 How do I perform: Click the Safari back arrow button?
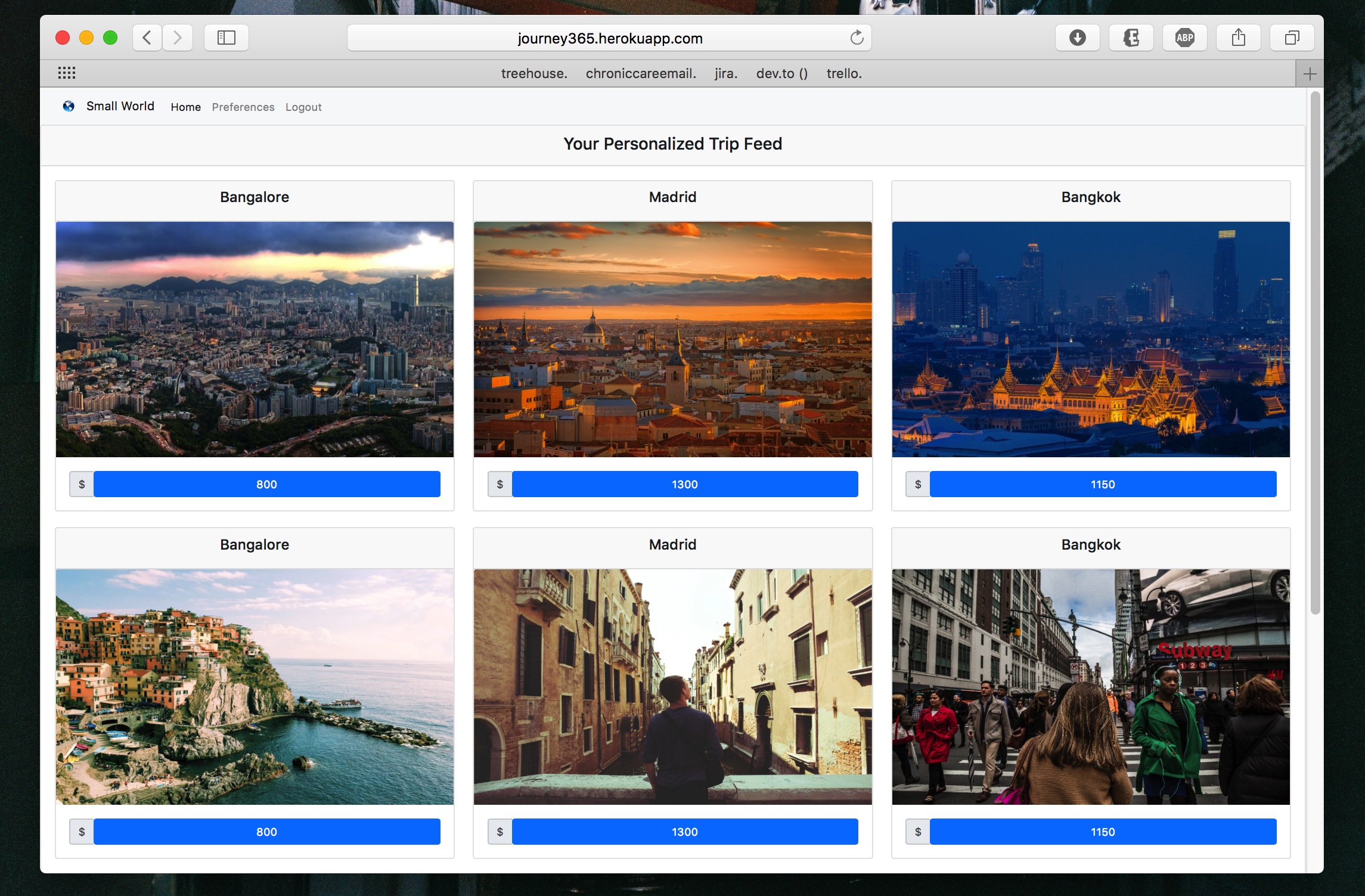point(147,38)
